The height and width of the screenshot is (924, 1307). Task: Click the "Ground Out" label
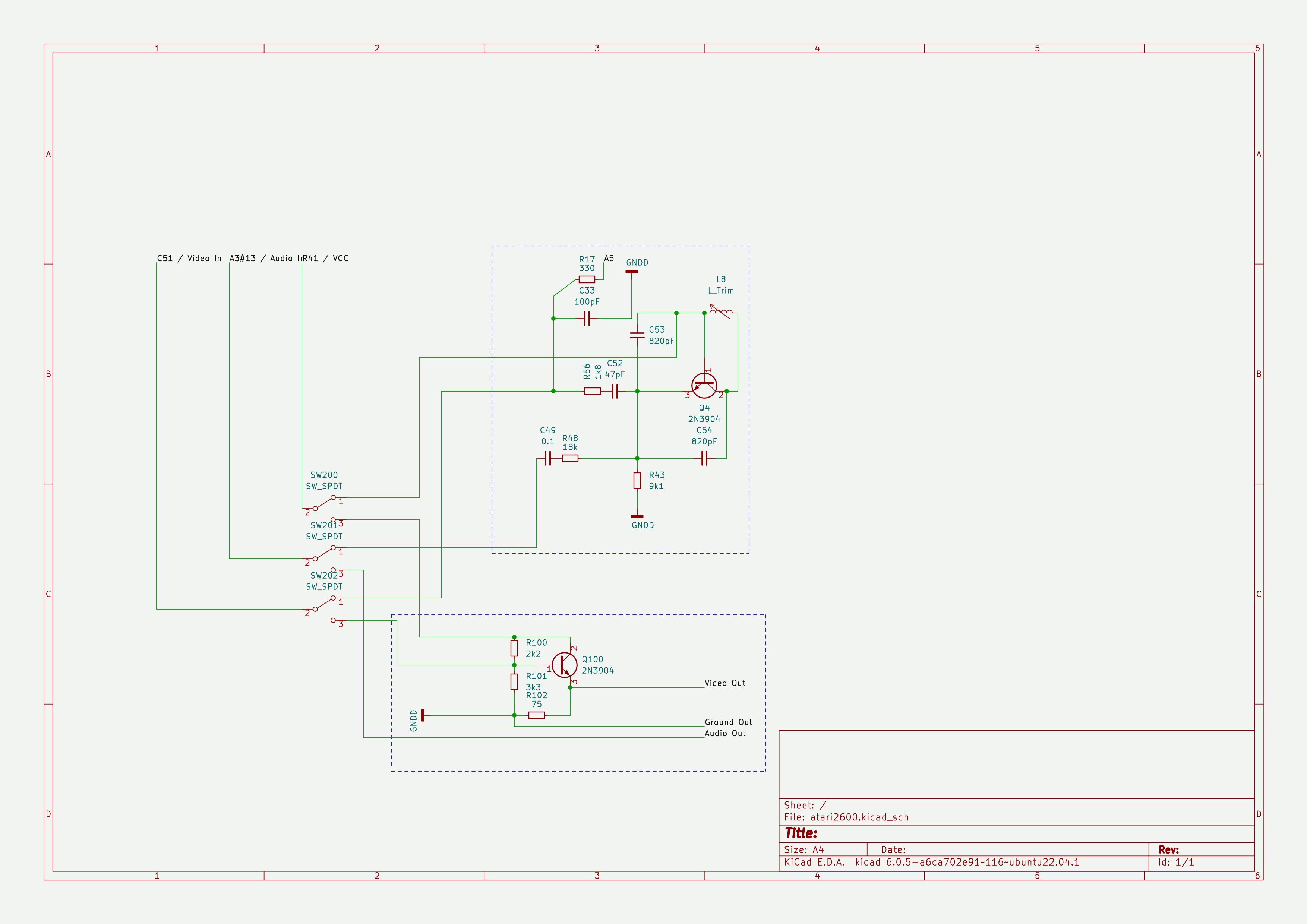[x=728, y=722]
